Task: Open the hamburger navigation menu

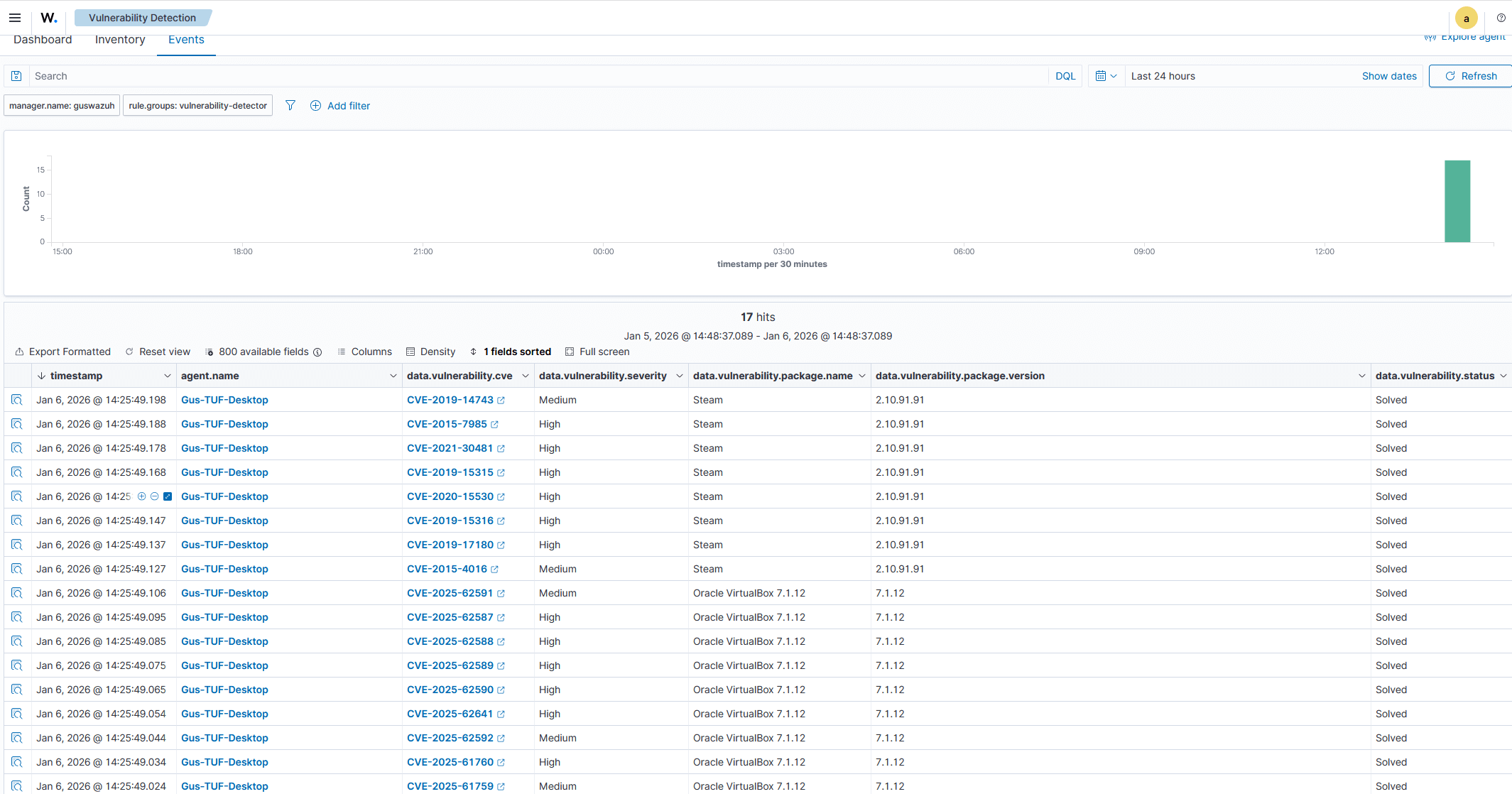Action: click(14, 18)
